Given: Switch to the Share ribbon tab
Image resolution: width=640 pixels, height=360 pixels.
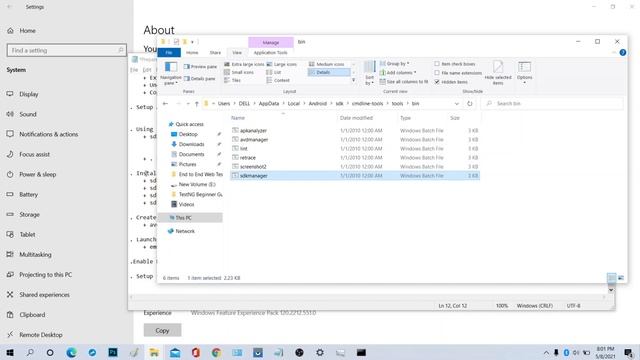Looking at the screenshot, I should (x=215, y=53).
